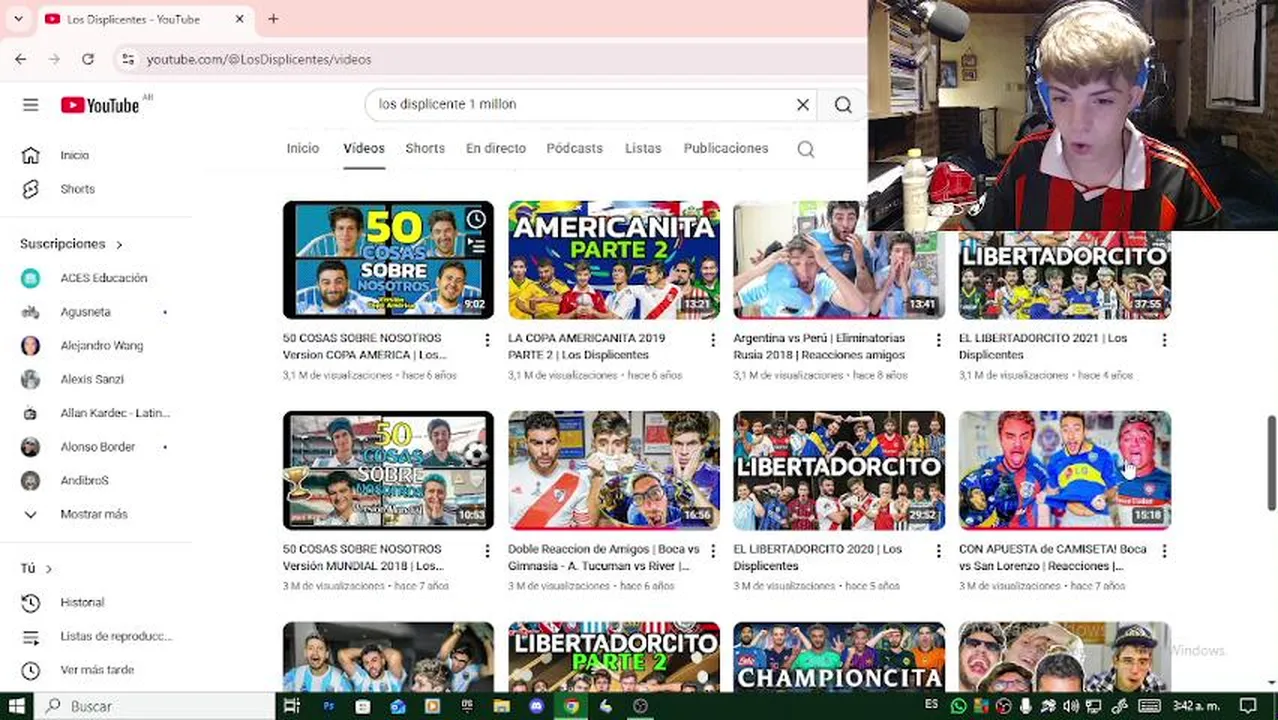Click the search magnifier button
The height and width of the screenshot is (720, 1278).
point(843,104)
